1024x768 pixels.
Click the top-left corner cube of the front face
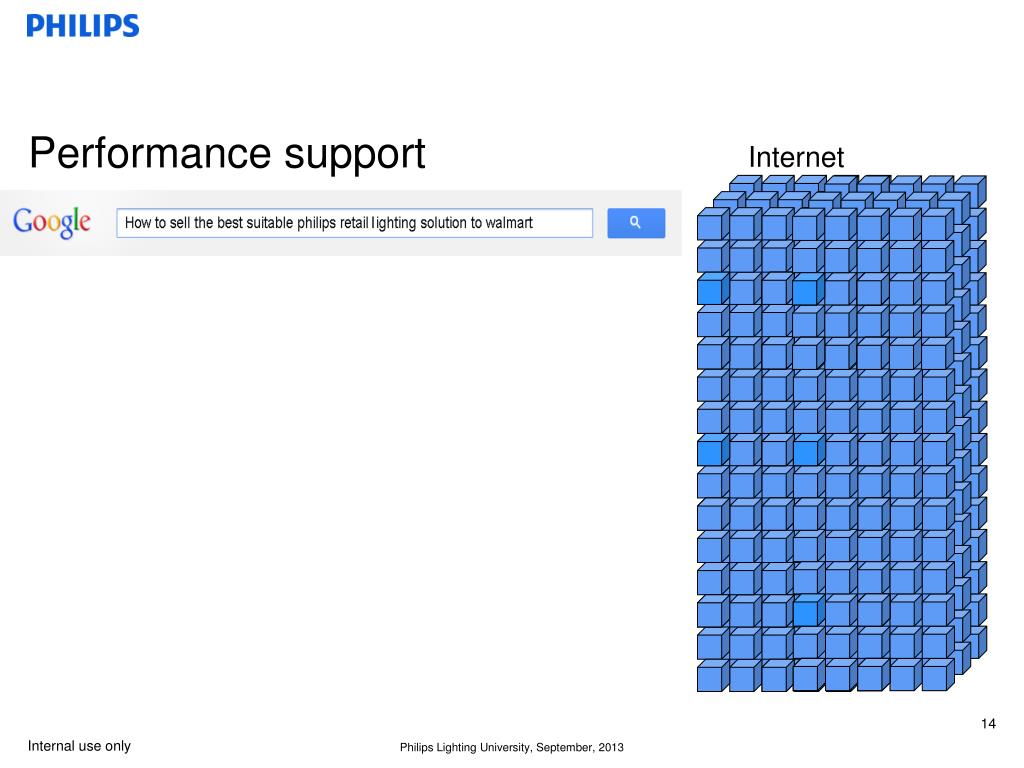(x=709, y=227)
